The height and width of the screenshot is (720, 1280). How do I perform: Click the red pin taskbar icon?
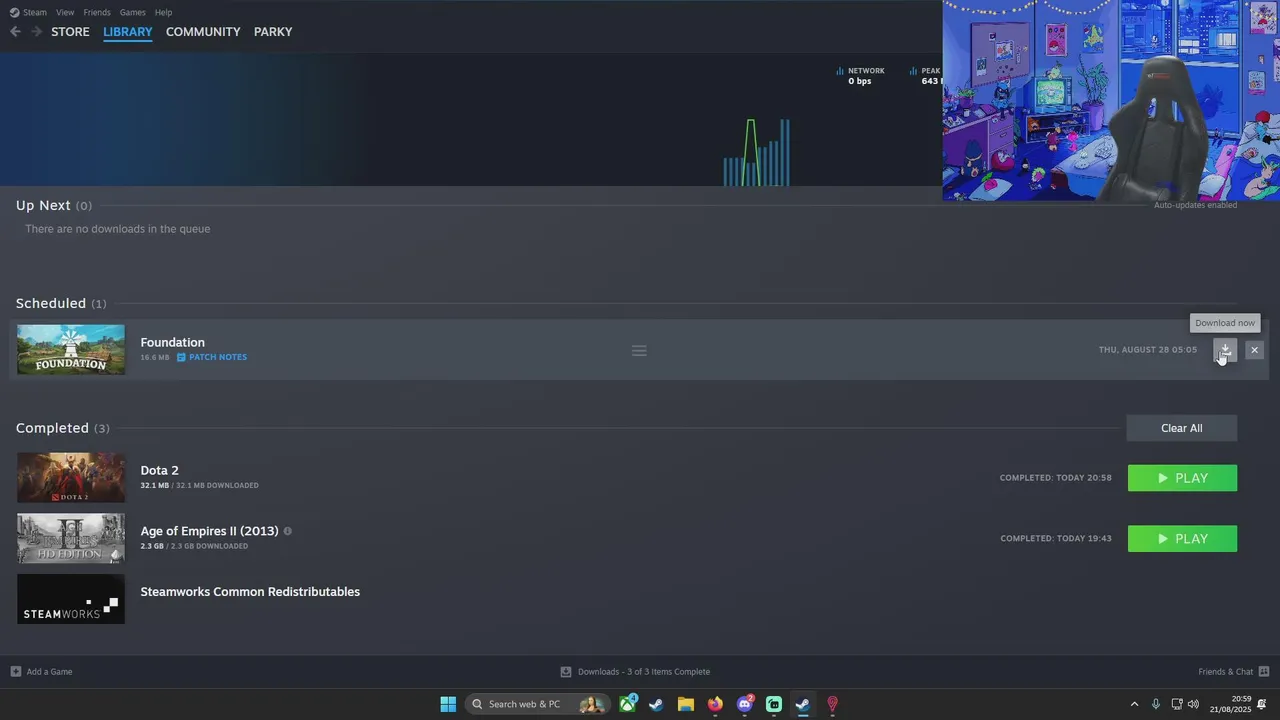(832, 704)
